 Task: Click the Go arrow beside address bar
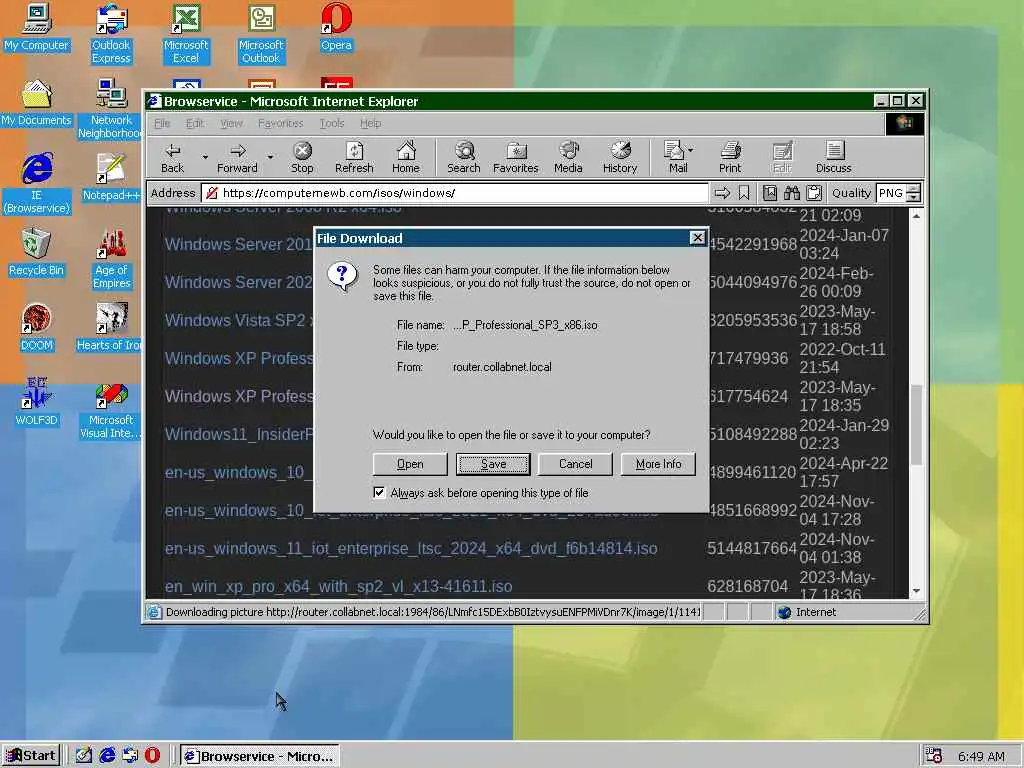pyautogui.click(x=722, y=193)
